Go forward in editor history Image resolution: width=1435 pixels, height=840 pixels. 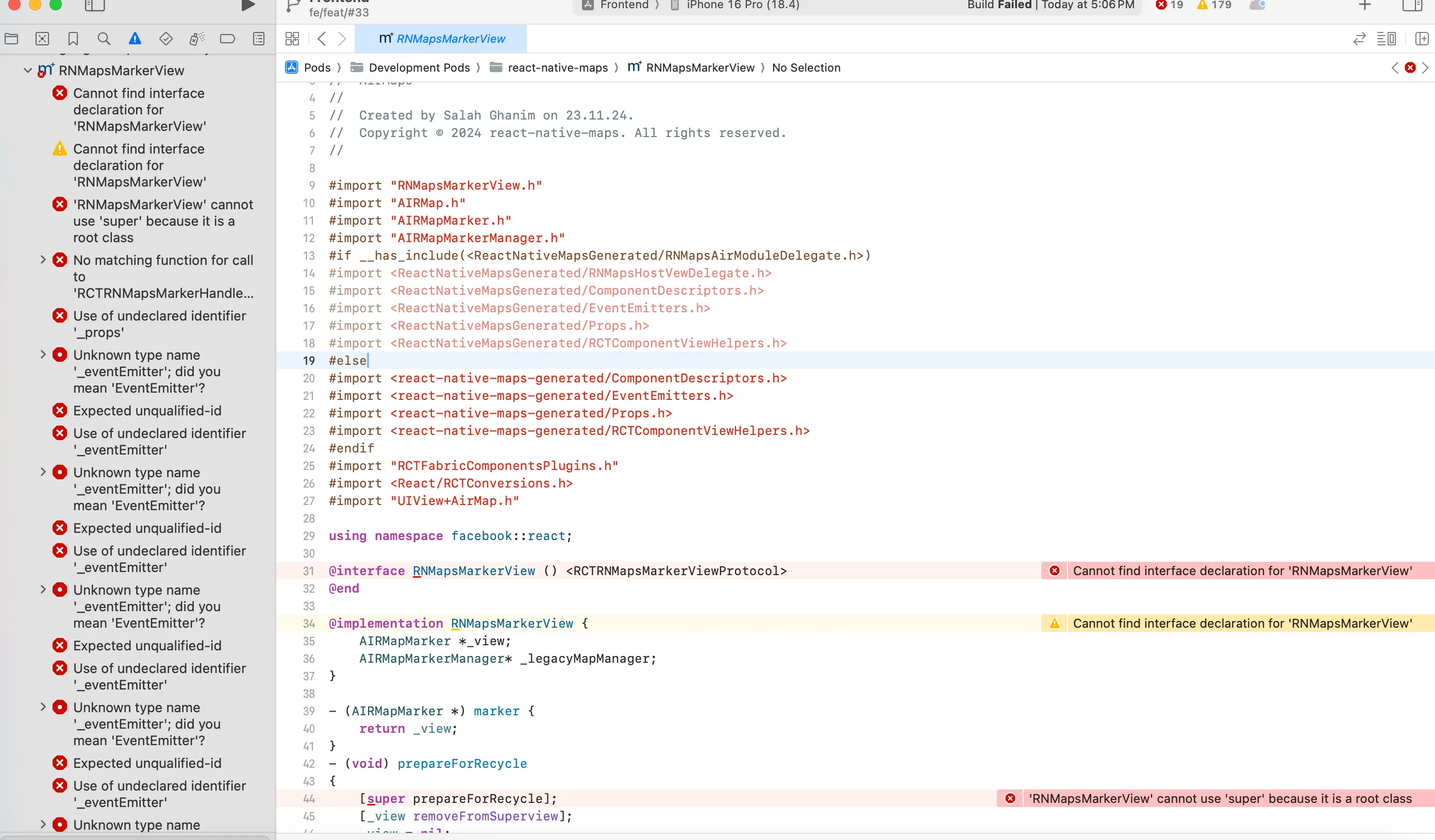(342, 39)
